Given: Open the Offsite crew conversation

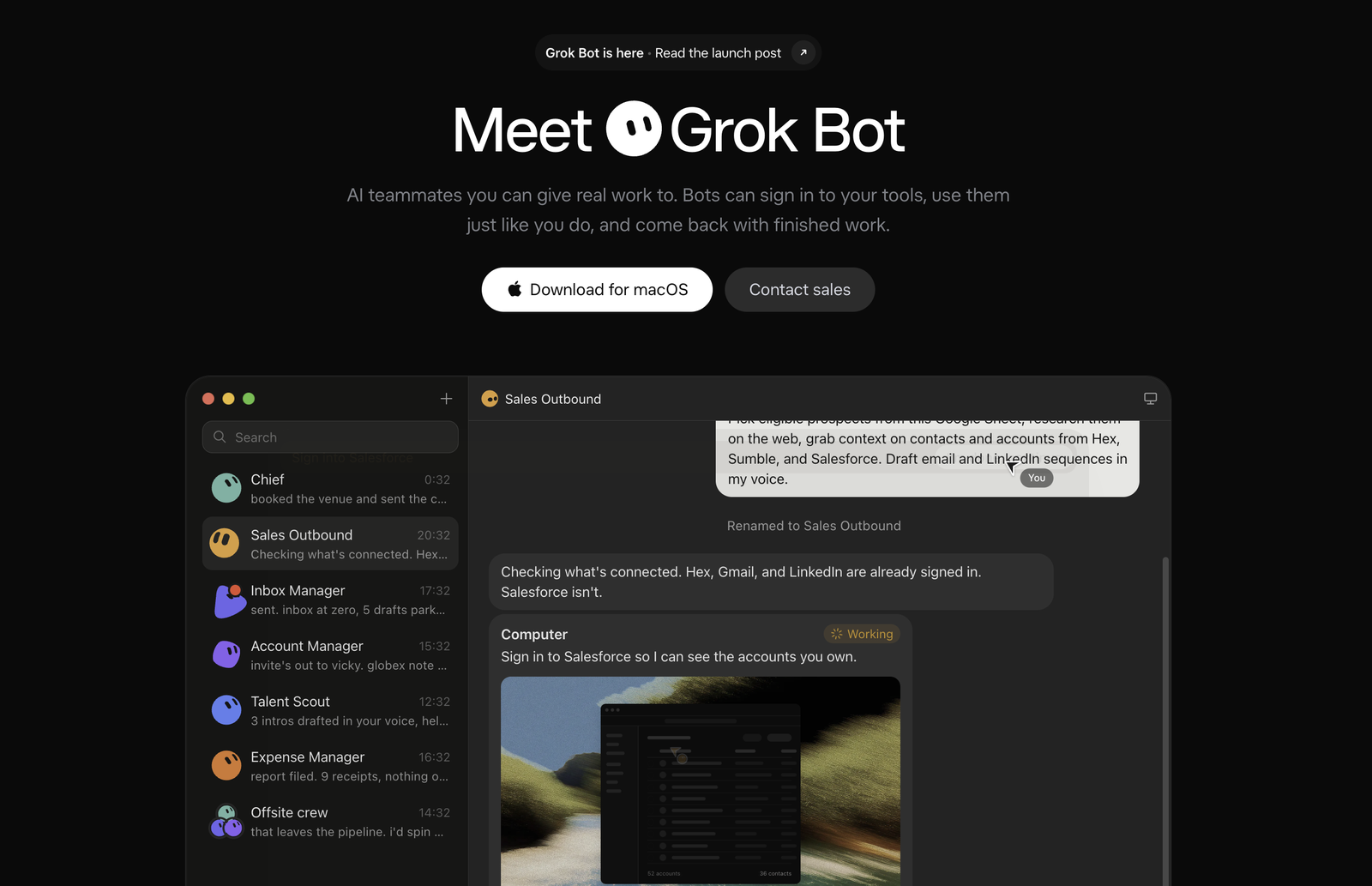Looking at the screenshot, I should (x=330, y=822).
